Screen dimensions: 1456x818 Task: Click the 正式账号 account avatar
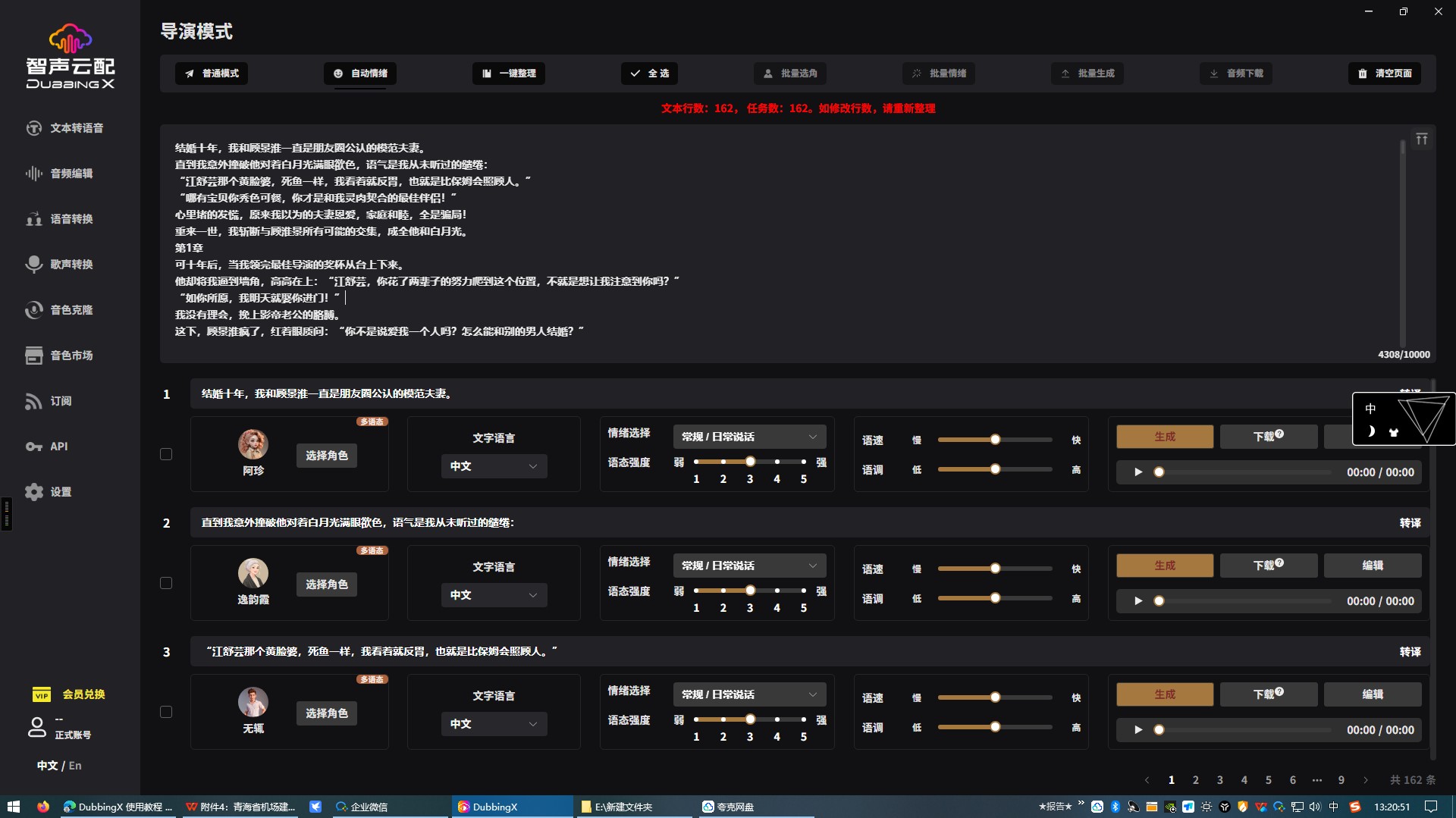point(36,727)
